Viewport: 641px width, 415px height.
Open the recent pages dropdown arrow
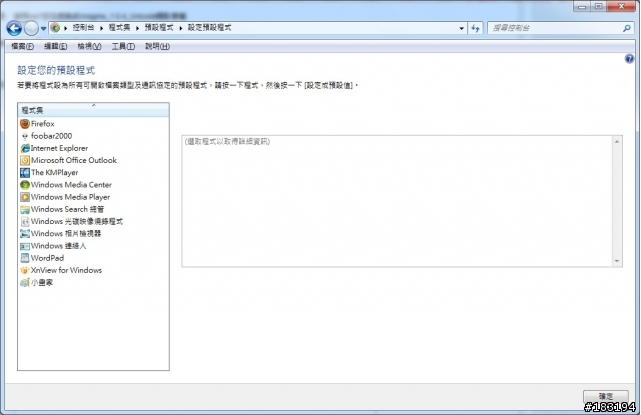pos(43,29)
